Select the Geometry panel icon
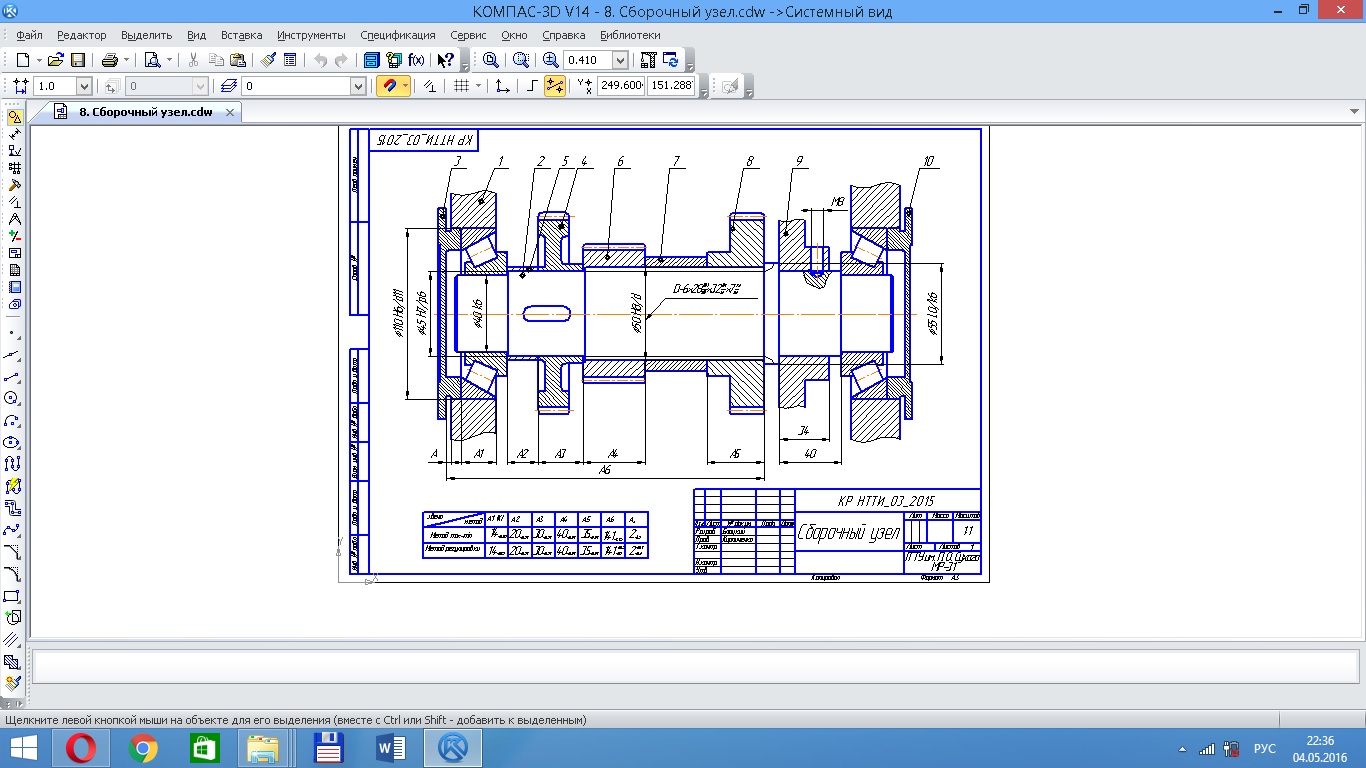This screenshot has width=1366, height=768. pyautogui.click(x=14, y=117)
